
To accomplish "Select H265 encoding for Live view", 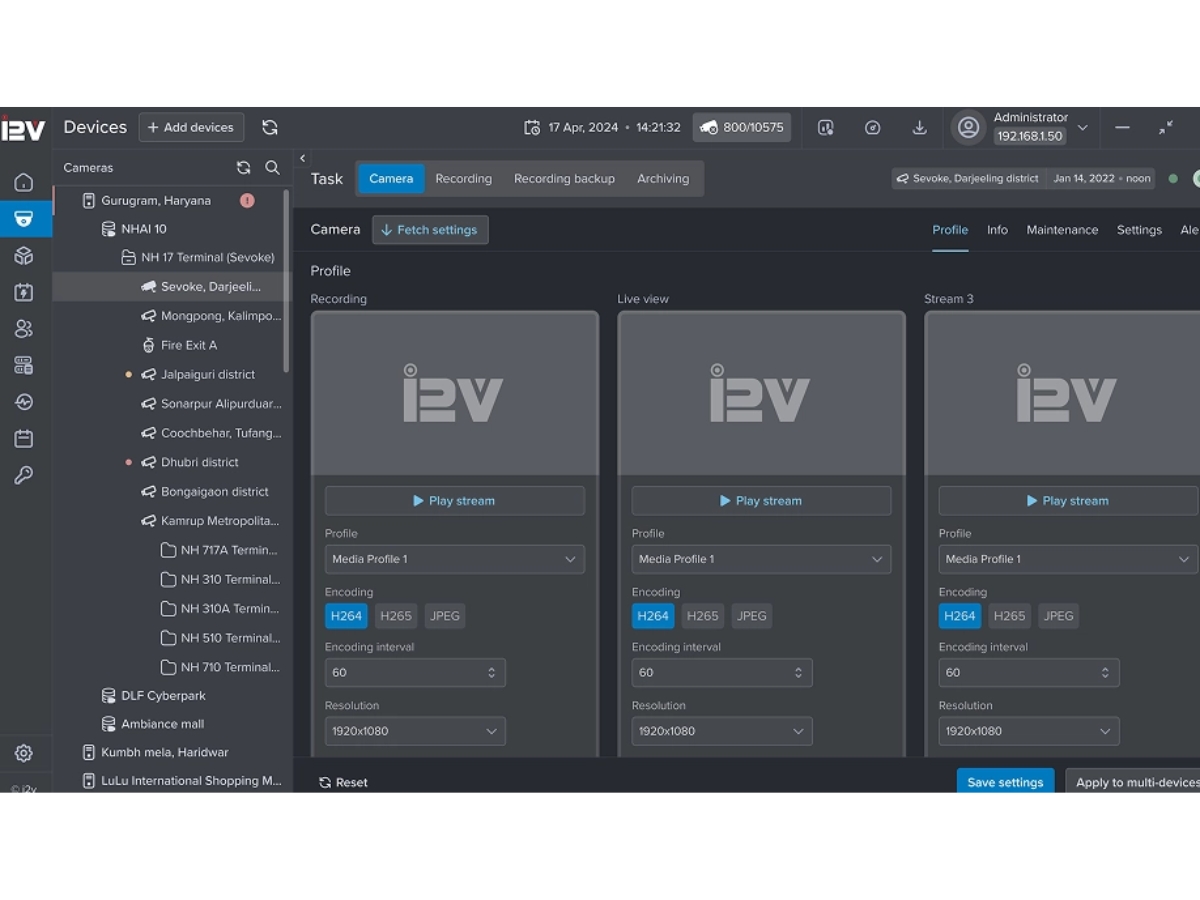I will pos(703,616).
